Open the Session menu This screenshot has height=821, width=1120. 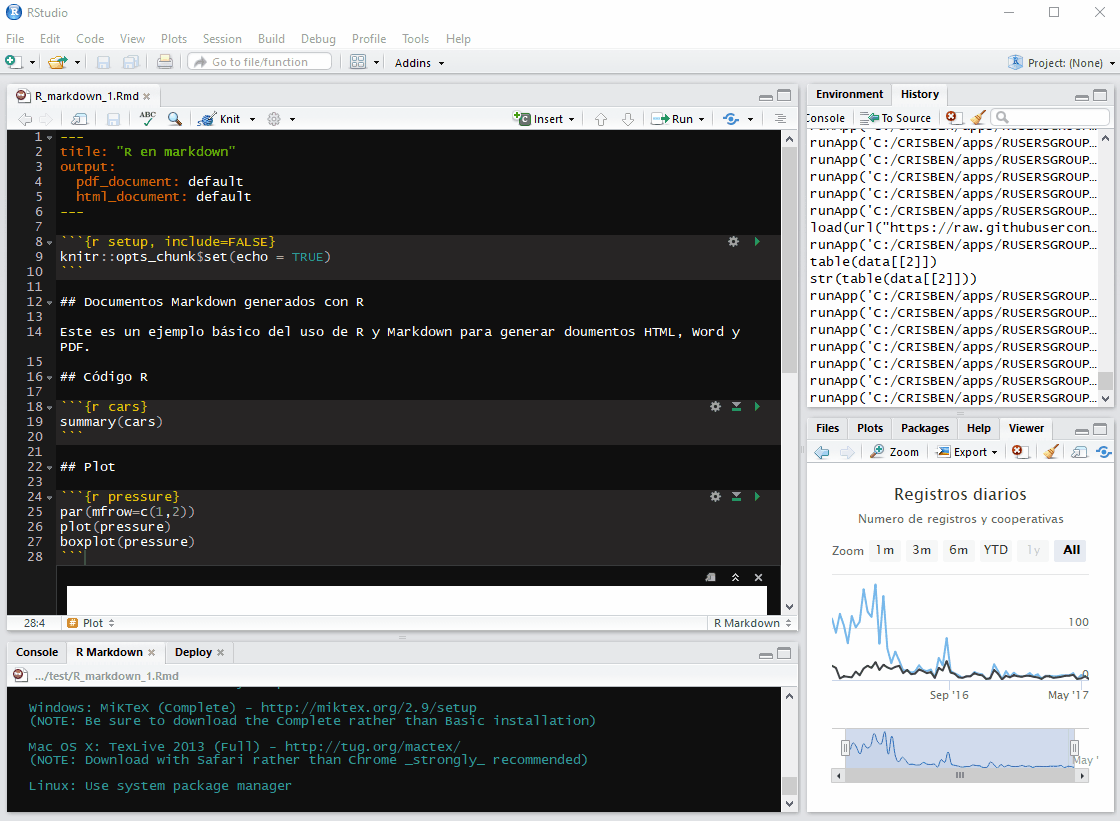(x=222, y=39)
